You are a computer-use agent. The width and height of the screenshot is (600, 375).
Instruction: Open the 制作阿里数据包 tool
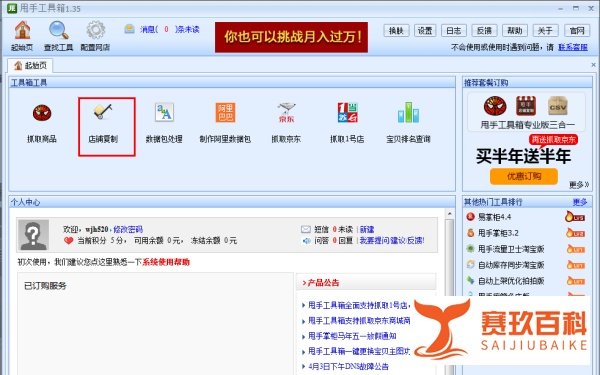(x=225, y=112)
